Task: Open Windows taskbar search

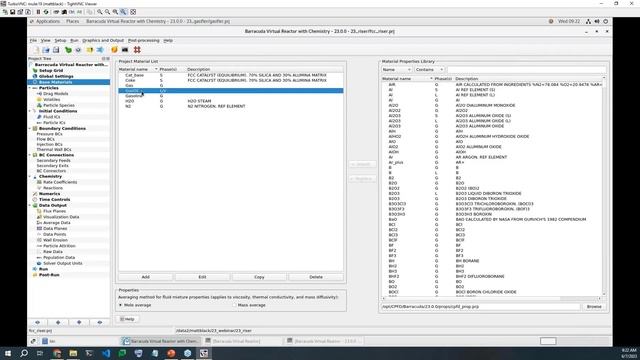Action: coord(24,353)
